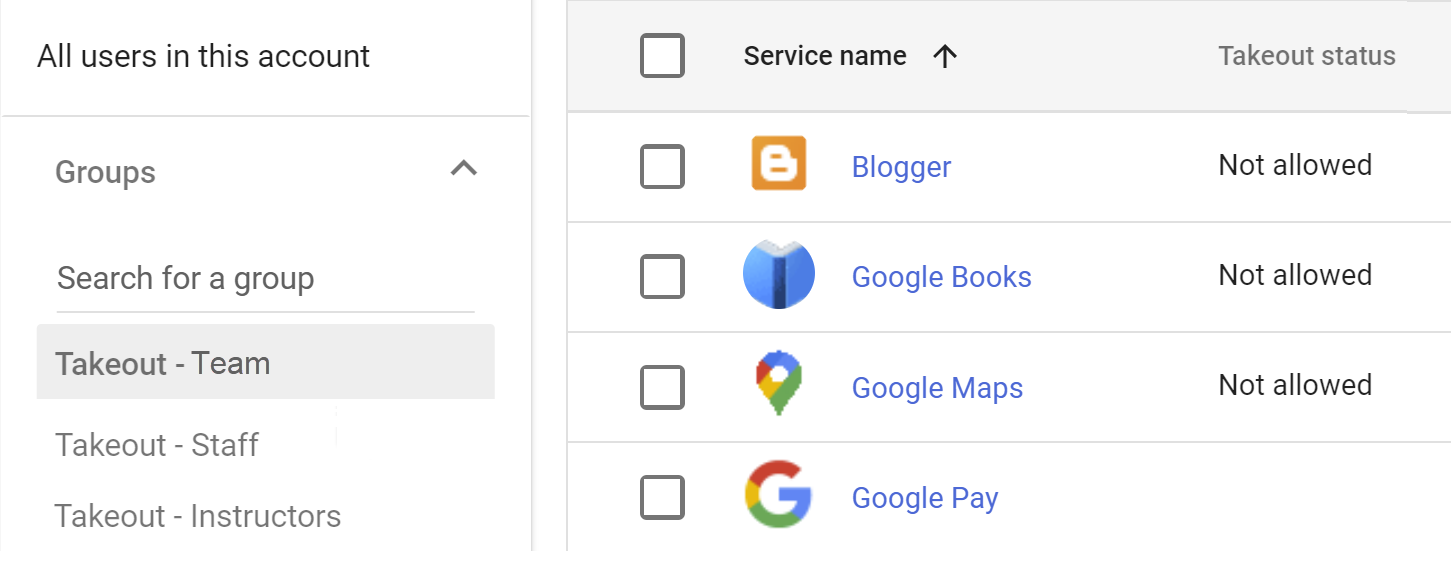Collapse the Groups section chevron
The image size is (1451, 578).
(463, 169)
